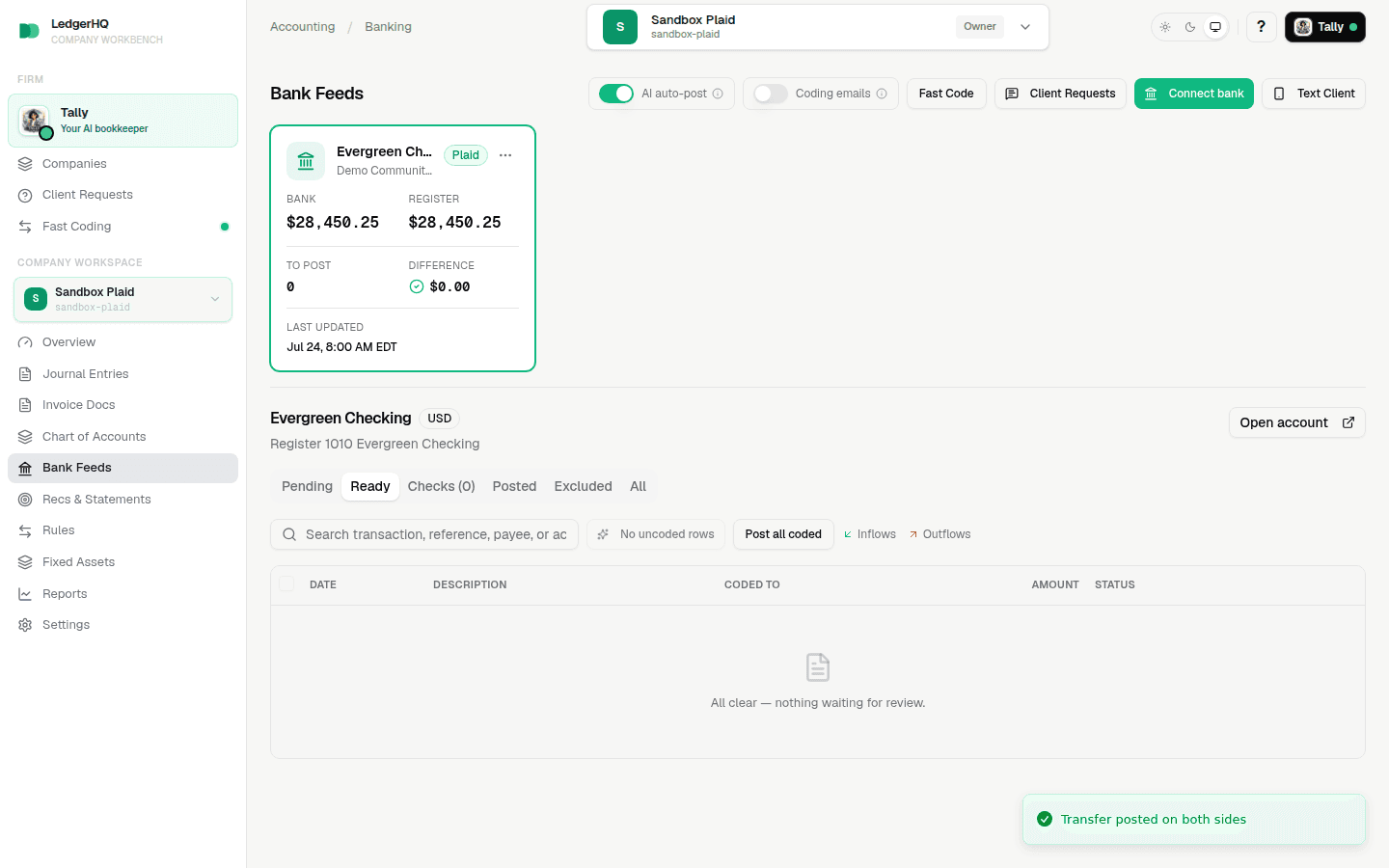Viewport: 1389px width, 868px height.
Task: Click the Owner role badge
Action: (980, 27)
